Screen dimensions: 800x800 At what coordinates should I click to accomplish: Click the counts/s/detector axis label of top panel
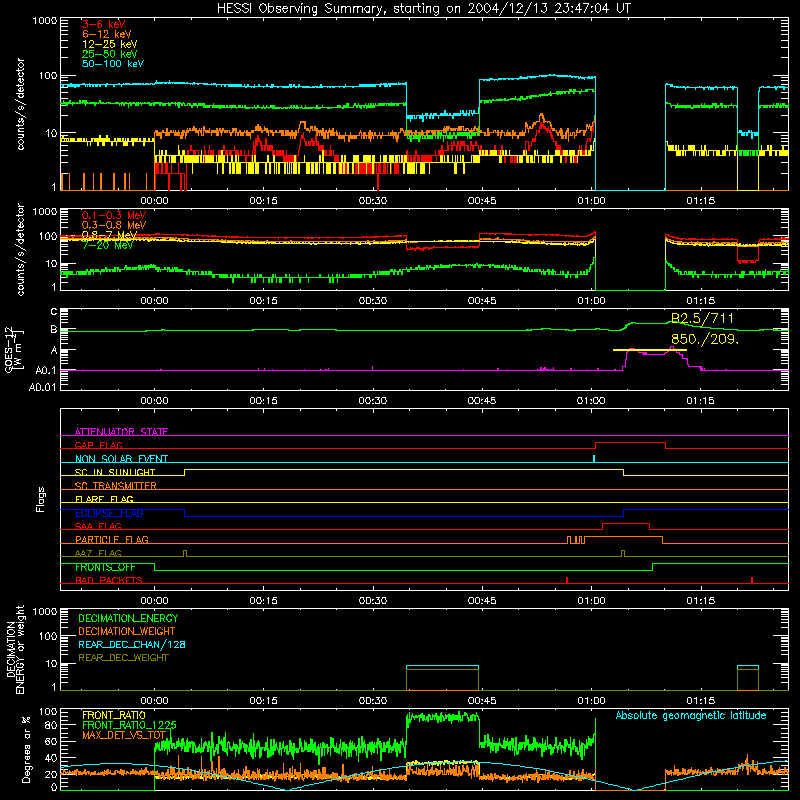tap(20, 104)
